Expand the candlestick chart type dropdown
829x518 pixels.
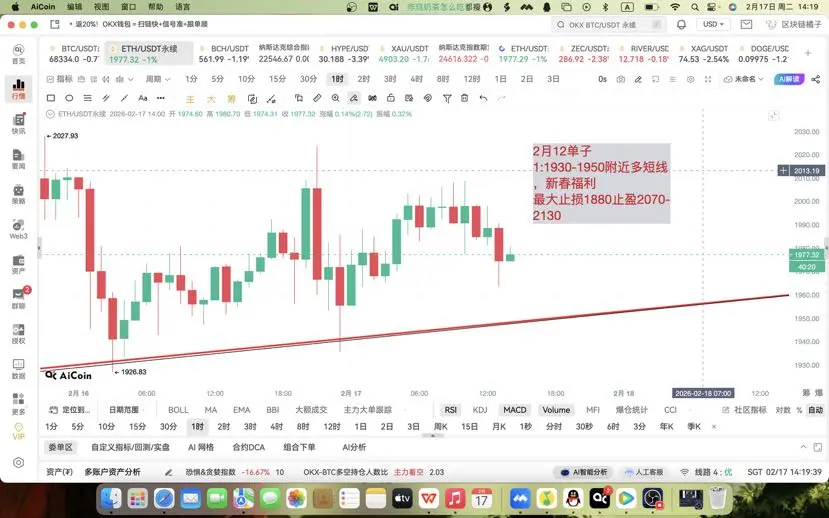click(x=125, y=79)
